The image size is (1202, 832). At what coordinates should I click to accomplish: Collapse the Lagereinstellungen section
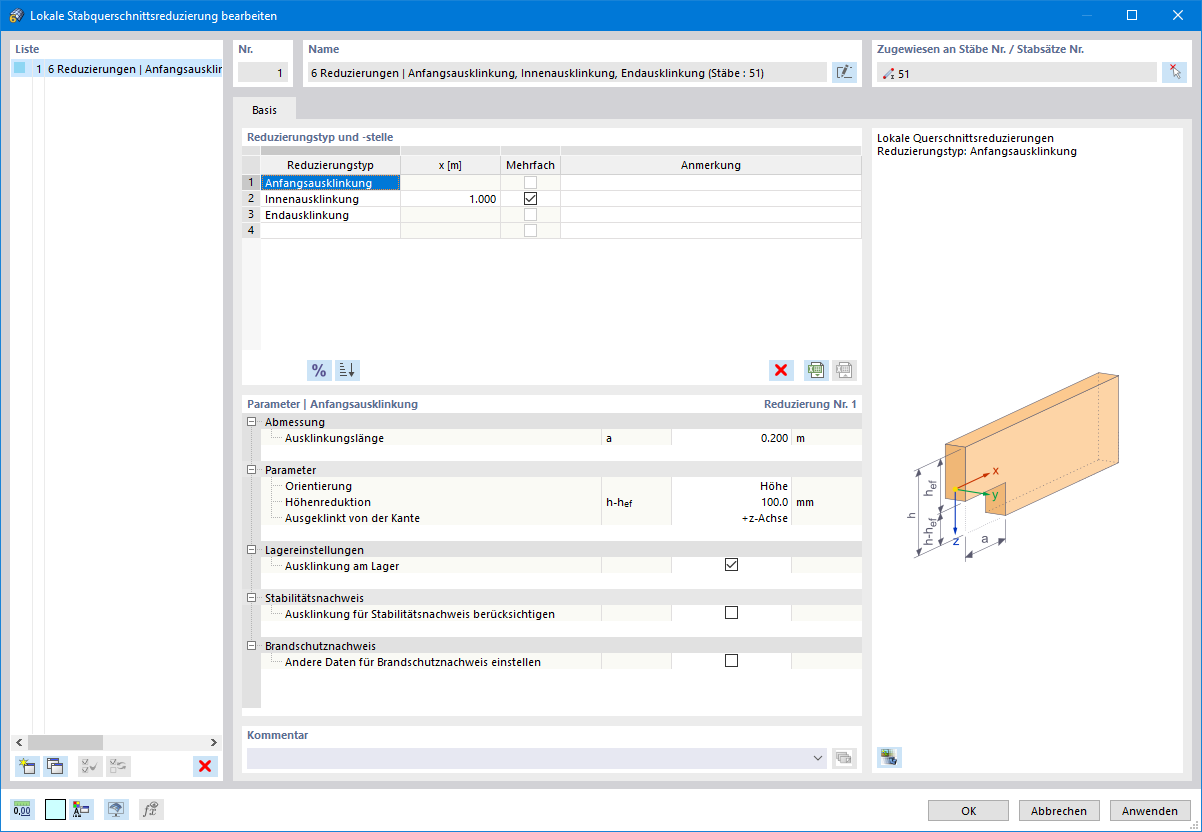(252, 550)
